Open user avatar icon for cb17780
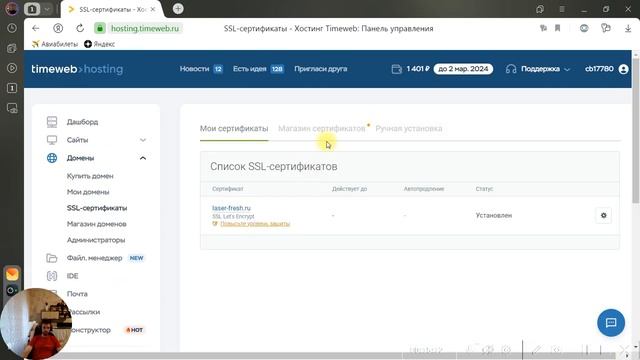This screenshot has height=360, width=640. pos(623,69)
